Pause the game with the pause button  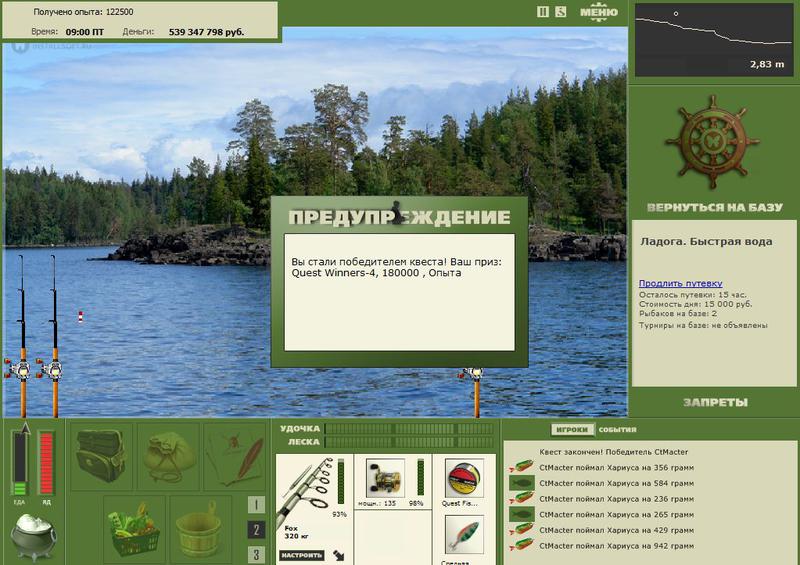[x=543, y=12]
